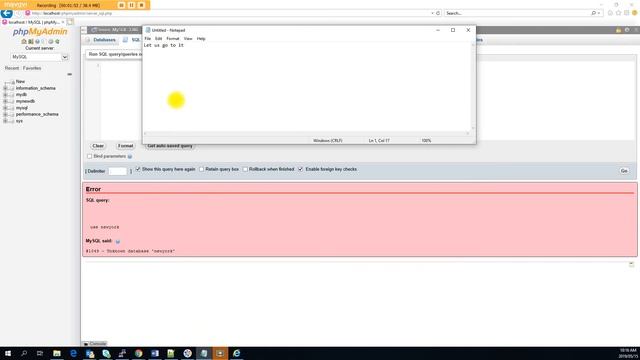Open the address bar dropdown arrow
The width and height of the screenshot is (640, 360).
(x=432, y=13)
